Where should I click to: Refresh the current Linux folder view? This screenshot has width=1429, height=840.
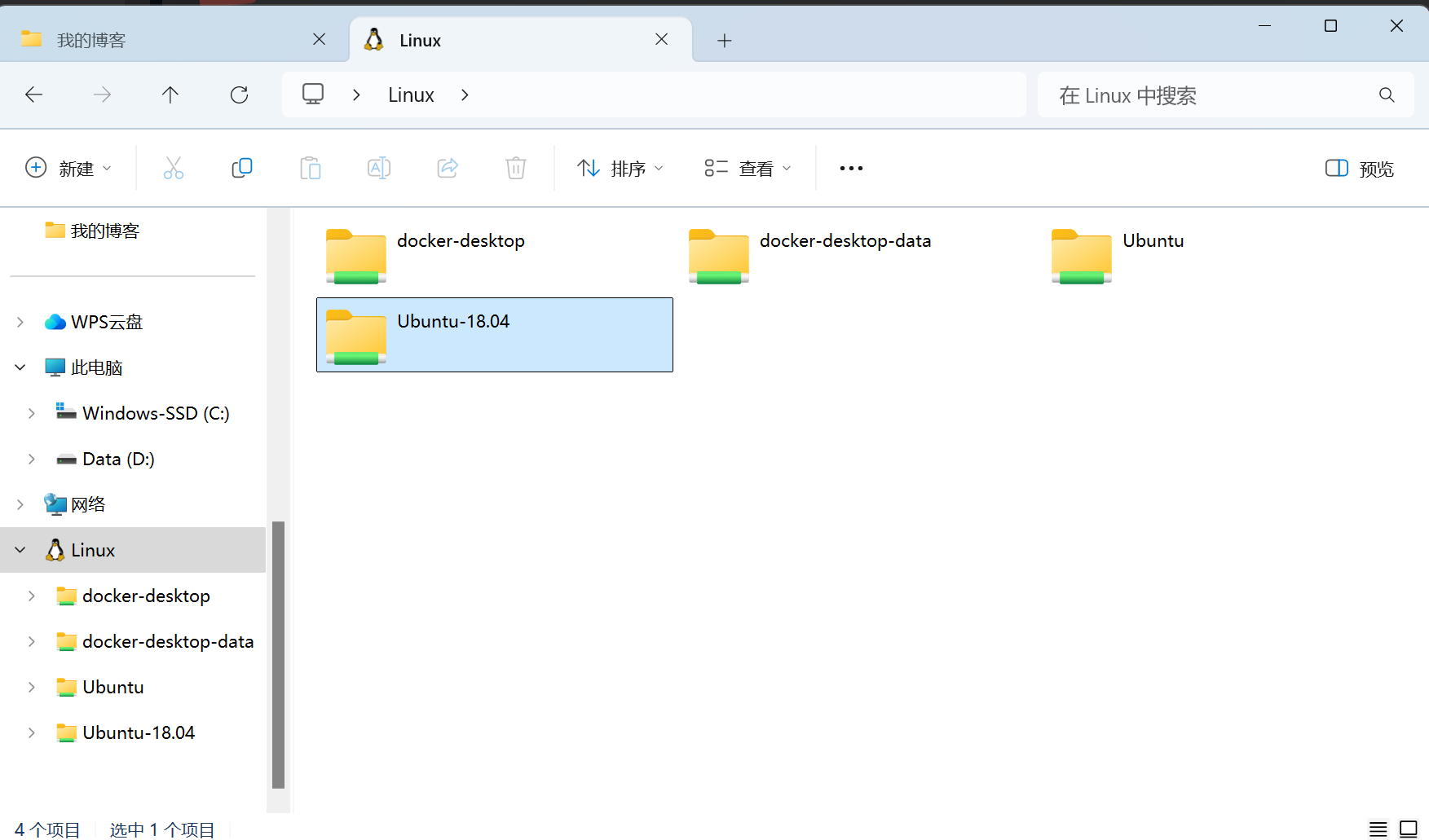pos(239,95)
